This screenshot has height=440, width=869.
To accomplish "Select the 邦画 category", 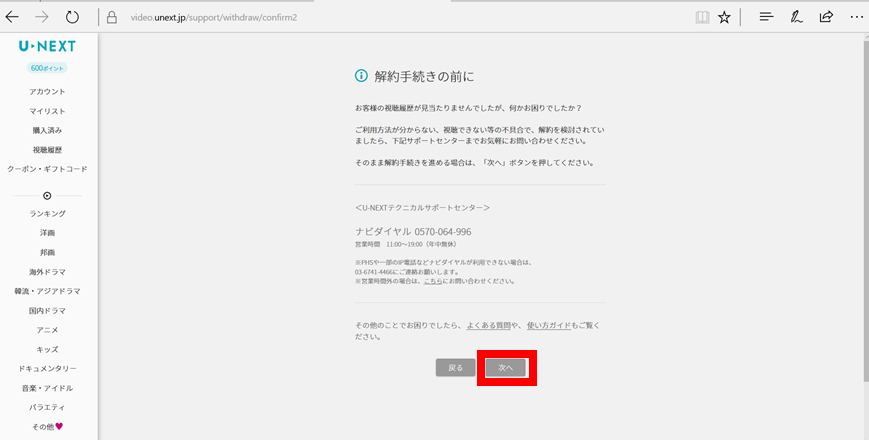I will [47, 252].
